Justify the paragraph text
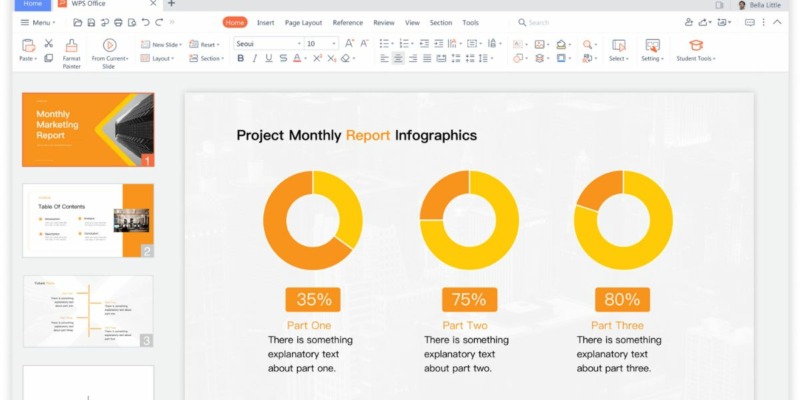 pos(427,58)
